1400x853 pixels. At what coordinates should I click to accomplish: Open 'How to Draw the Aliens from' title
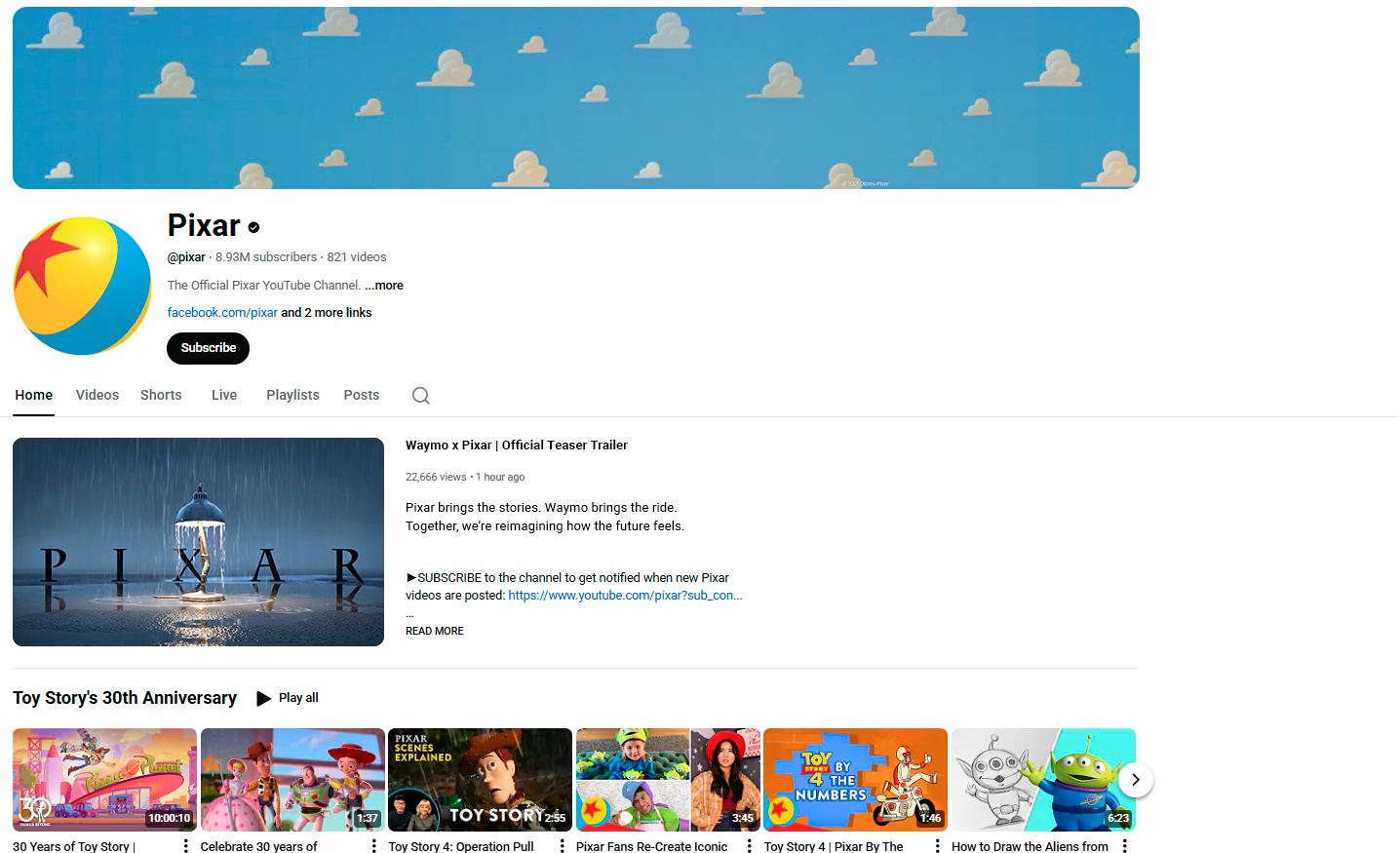tap(1030, 846)
